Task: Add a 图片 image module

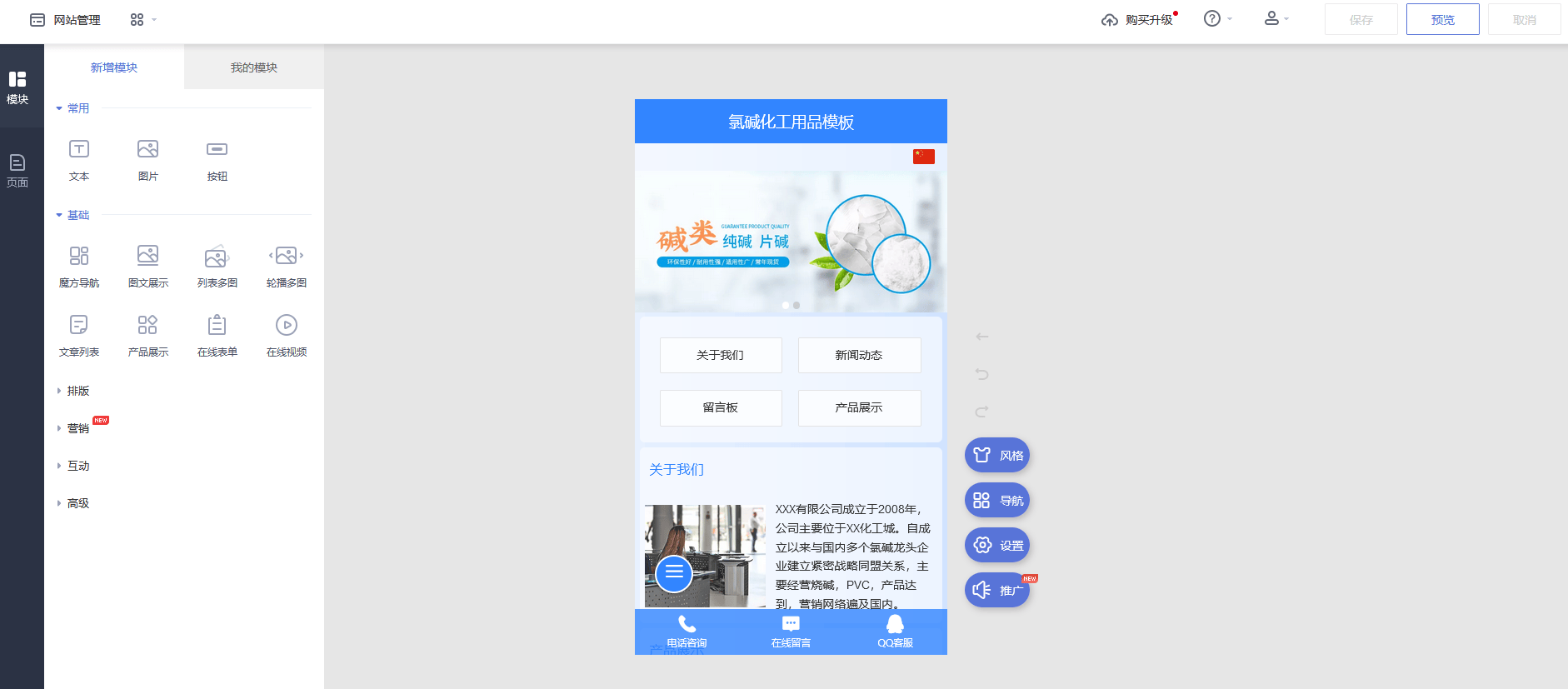Action: coord(147,160)
